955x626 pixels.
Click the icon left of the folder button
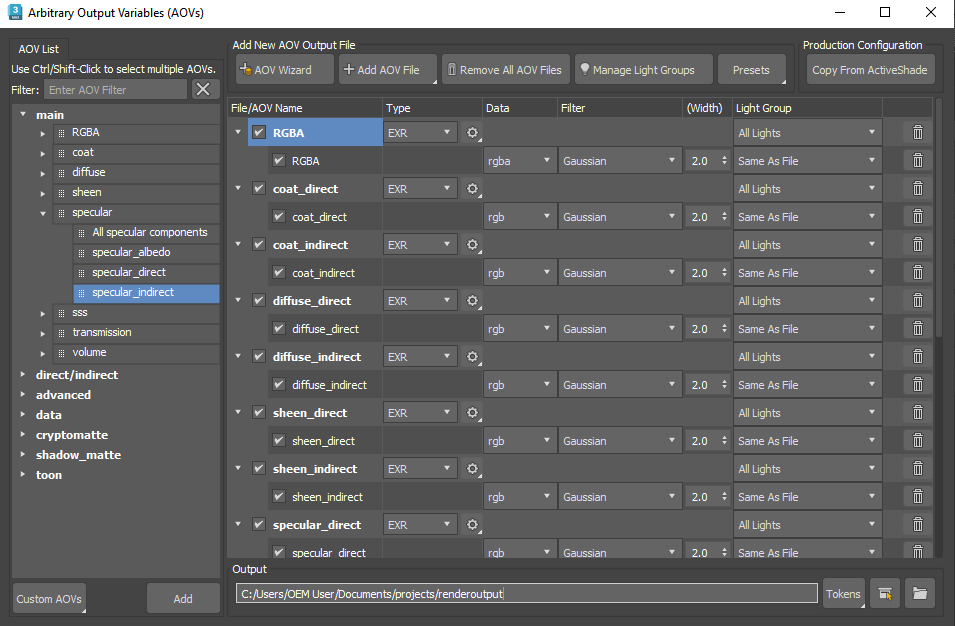(884, 594)
